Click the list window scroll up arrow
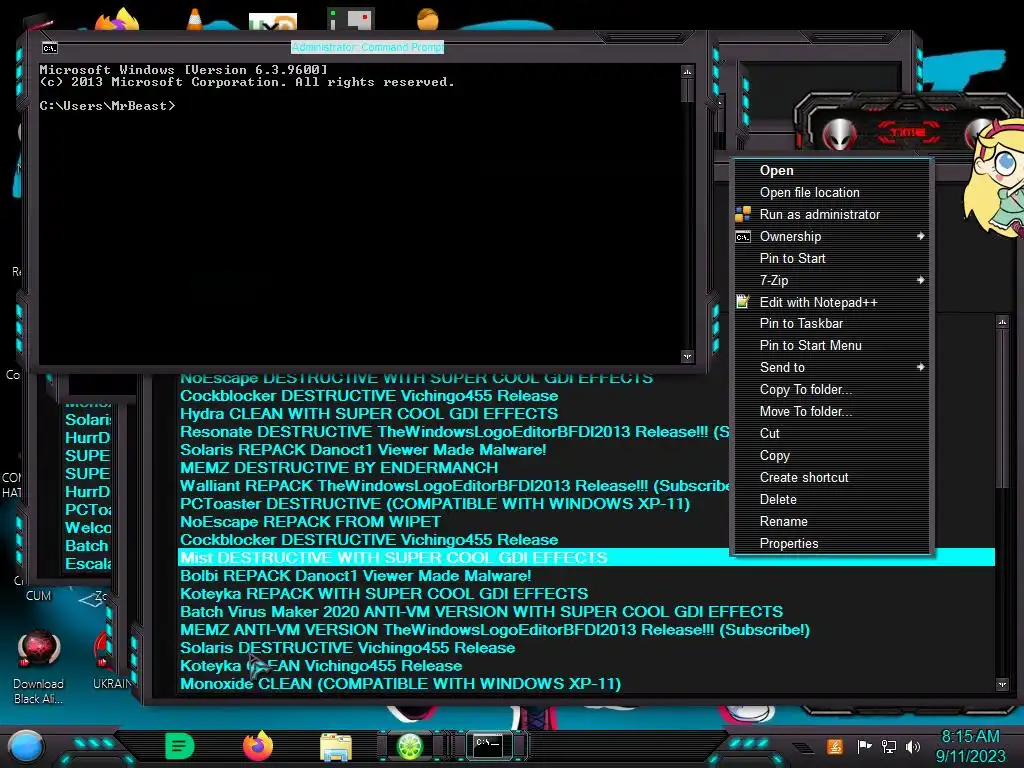The width and height of the screenshot is (1024, 768). (1002, 322)
